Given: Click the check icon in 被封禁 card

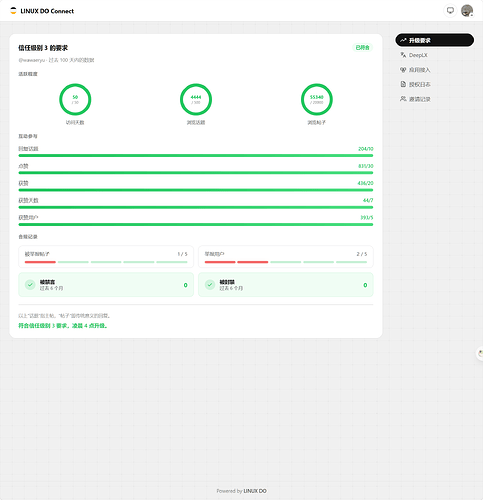Looking at the screenshot, I should coord(210,285).
